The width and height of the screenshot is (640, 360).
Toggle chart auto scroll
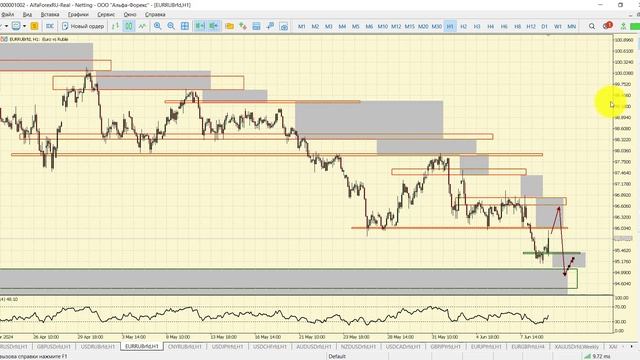200,26
